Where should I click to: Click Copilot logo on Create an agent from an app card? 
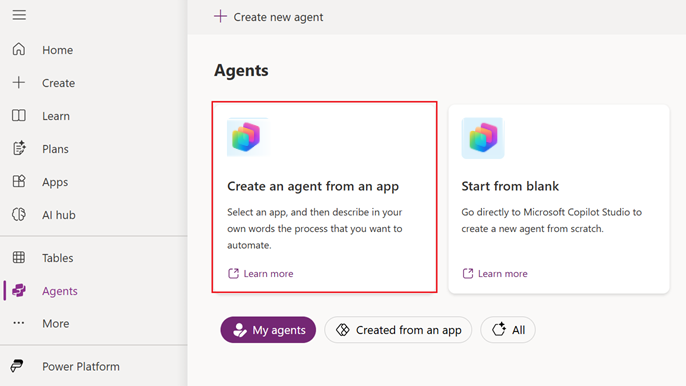coord(247,137)
